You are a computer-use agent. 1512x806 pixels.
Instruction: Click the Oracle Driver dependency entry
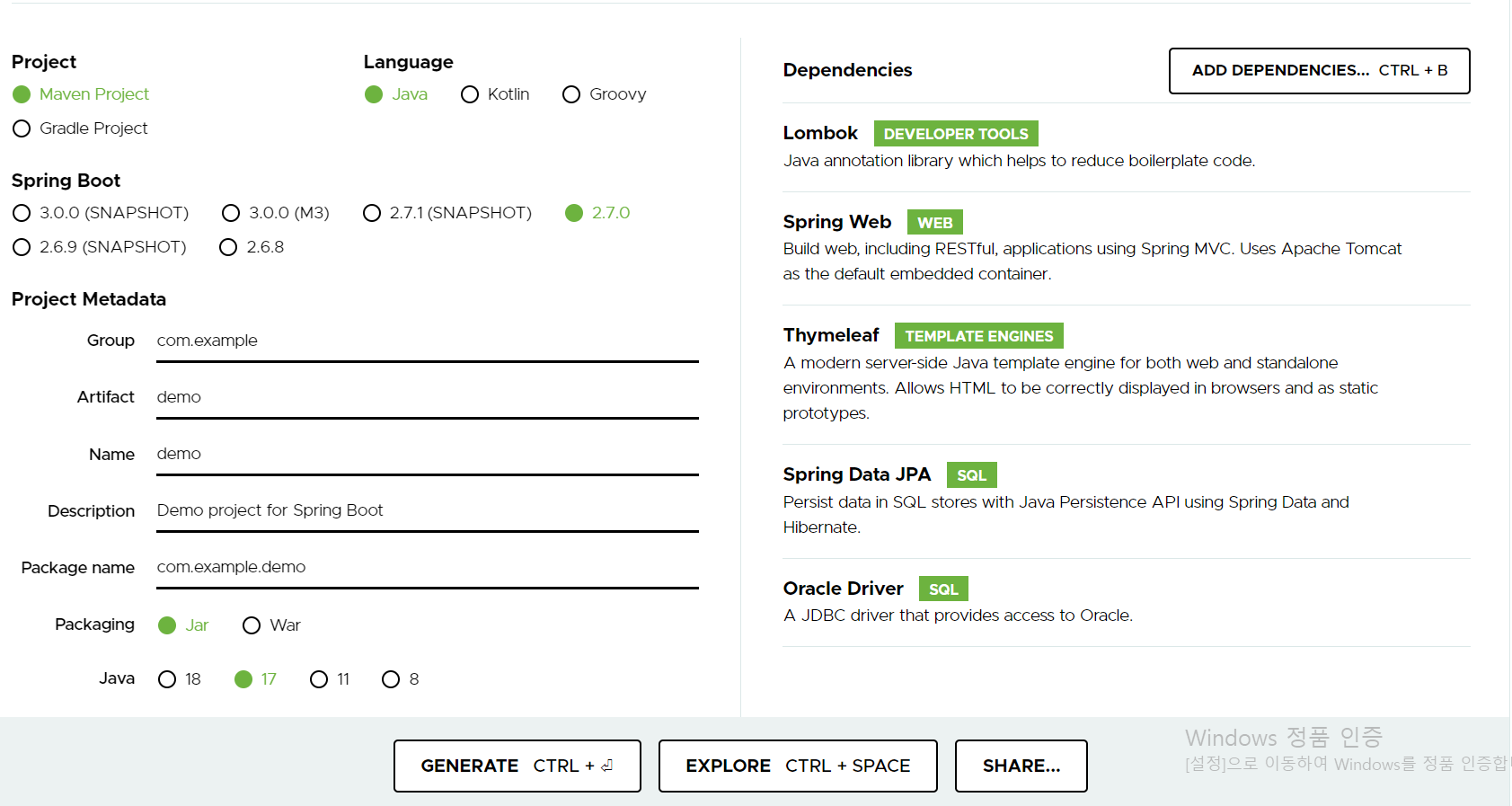pyautogui.click(x=1127, y=602)
